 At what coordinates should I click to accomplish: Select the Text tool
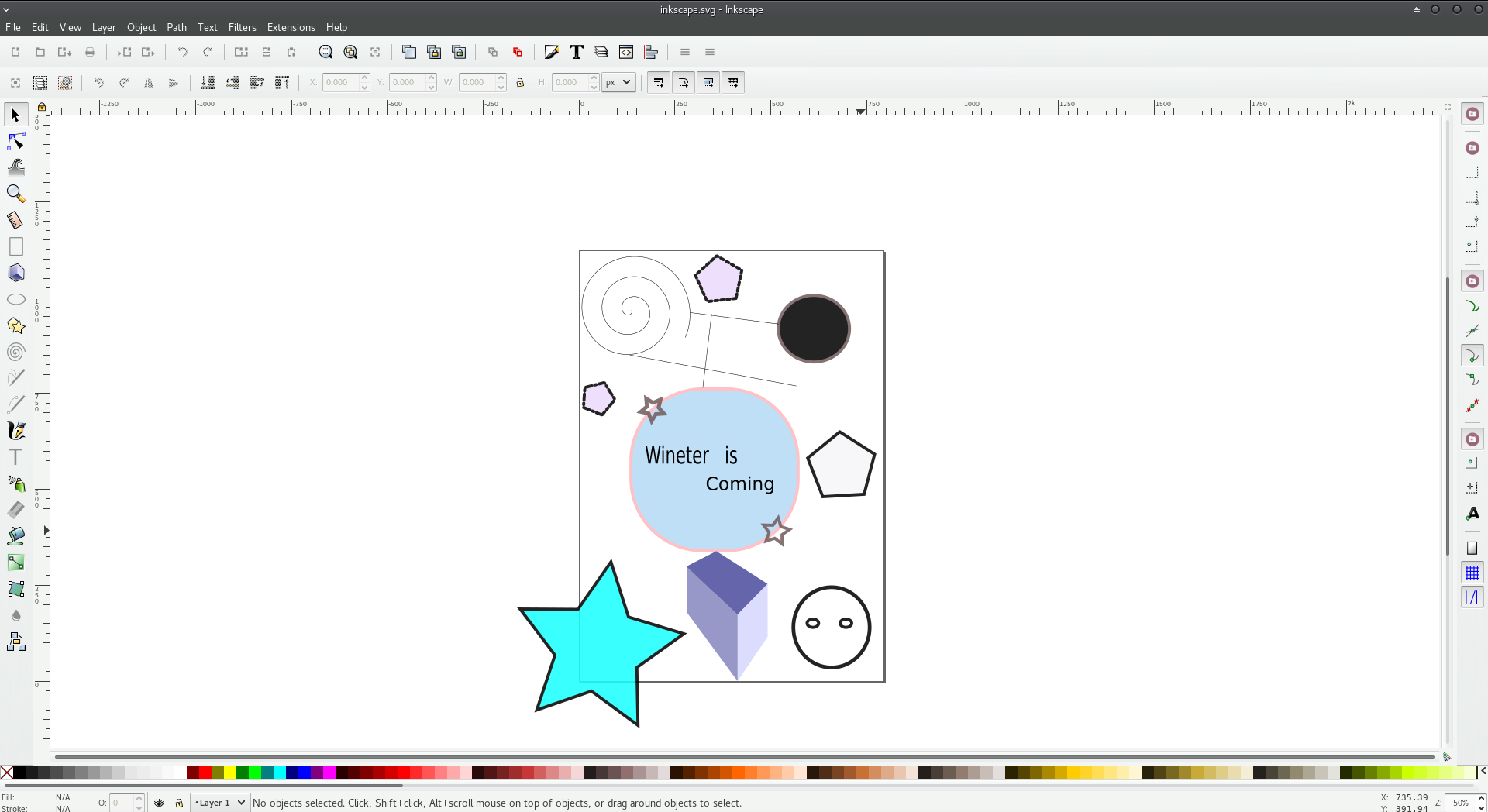pyautogui.click(x=15, y=457)
